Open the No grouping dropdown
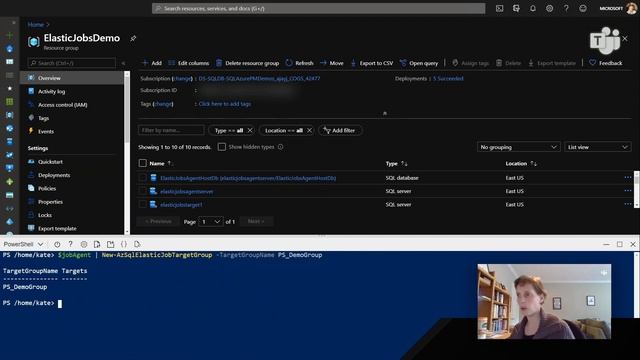 tap(518, 147)
